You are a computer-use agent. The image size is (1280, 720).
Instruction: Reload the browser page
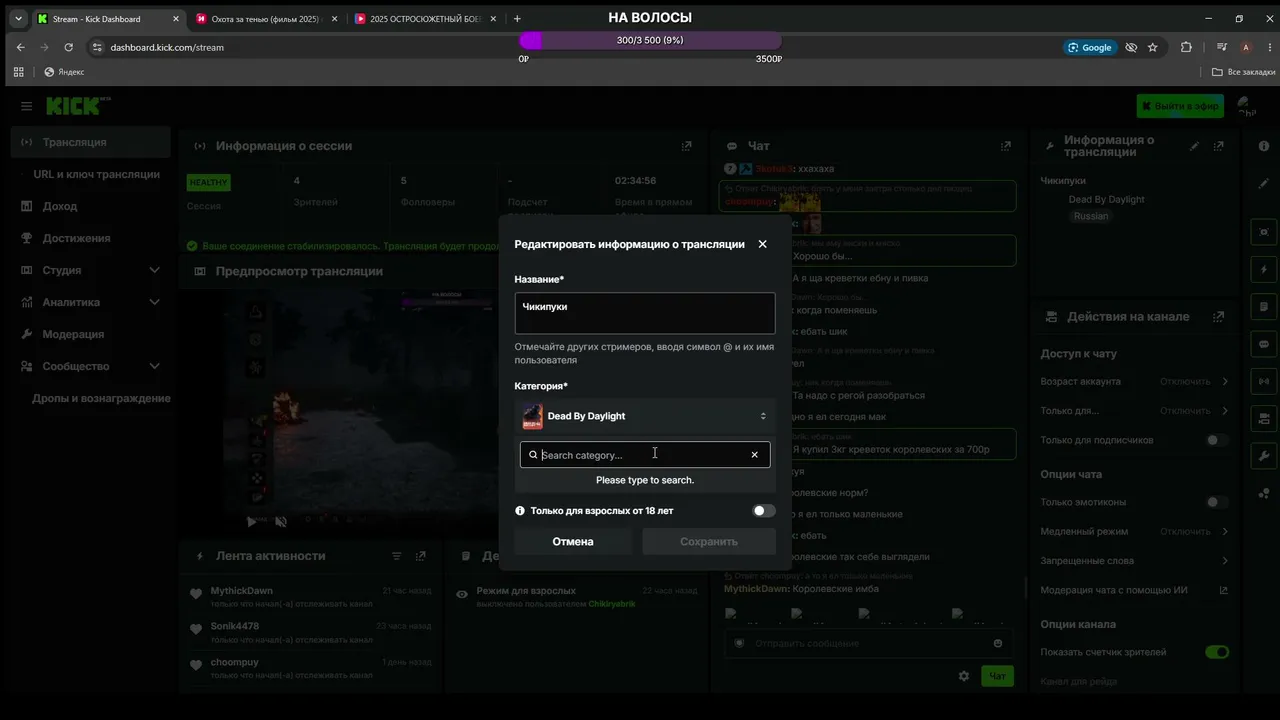tap(68, 47)
